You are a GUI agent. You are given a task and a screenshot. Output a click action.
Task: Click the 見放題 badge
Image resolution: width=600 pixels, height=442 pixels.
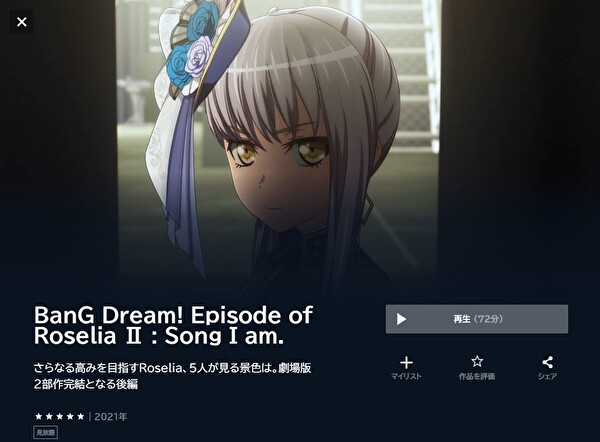[46, 433]
